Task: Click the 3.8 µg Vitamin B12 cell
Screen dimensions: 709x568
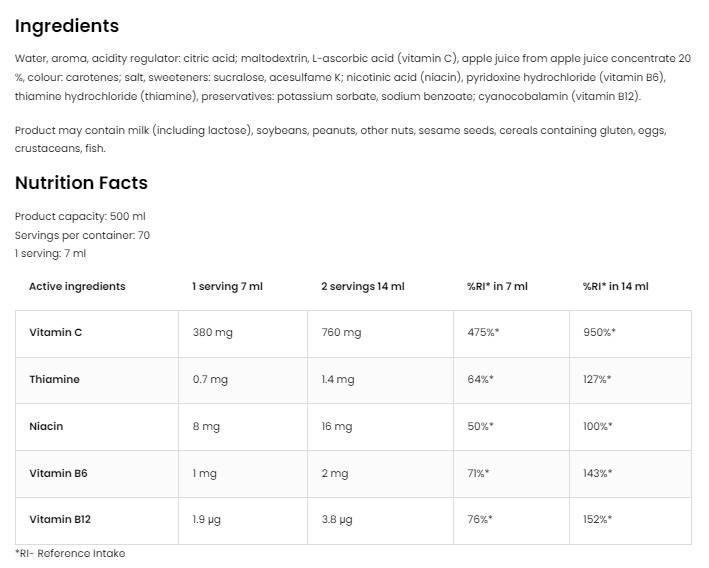Action: coord(337,520)
